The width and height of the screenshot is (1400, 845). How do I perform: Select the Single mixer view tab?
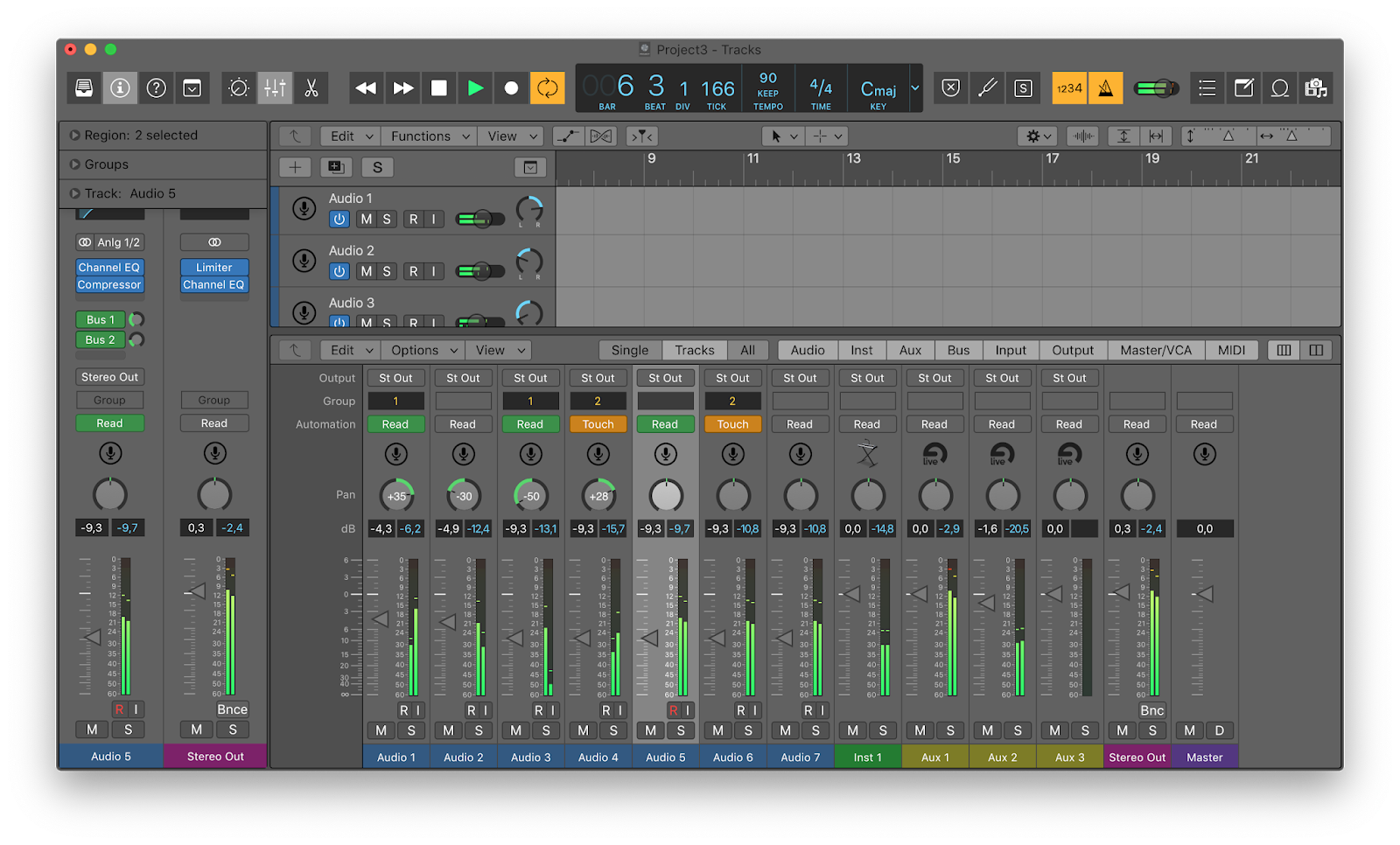click(630, 350)
